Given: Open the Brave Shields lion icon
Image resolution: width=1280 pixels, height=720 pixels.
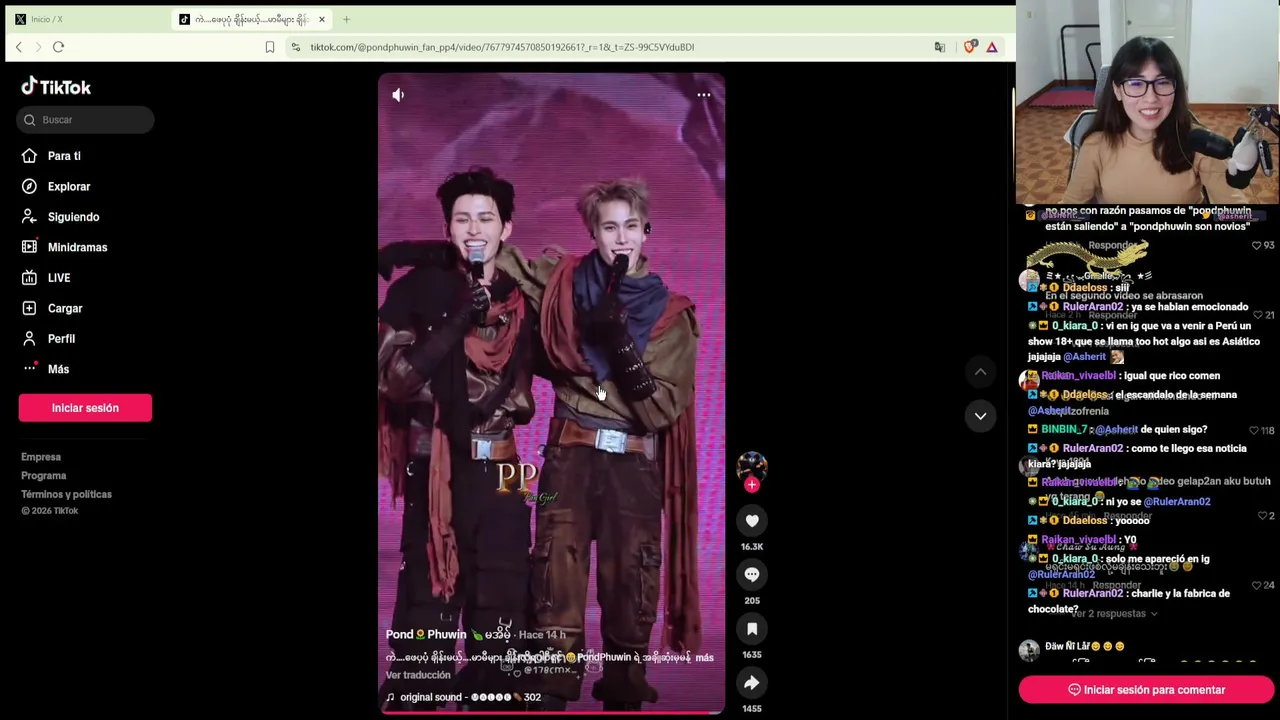Looking at the screenshot, I should tap(969, 47).
